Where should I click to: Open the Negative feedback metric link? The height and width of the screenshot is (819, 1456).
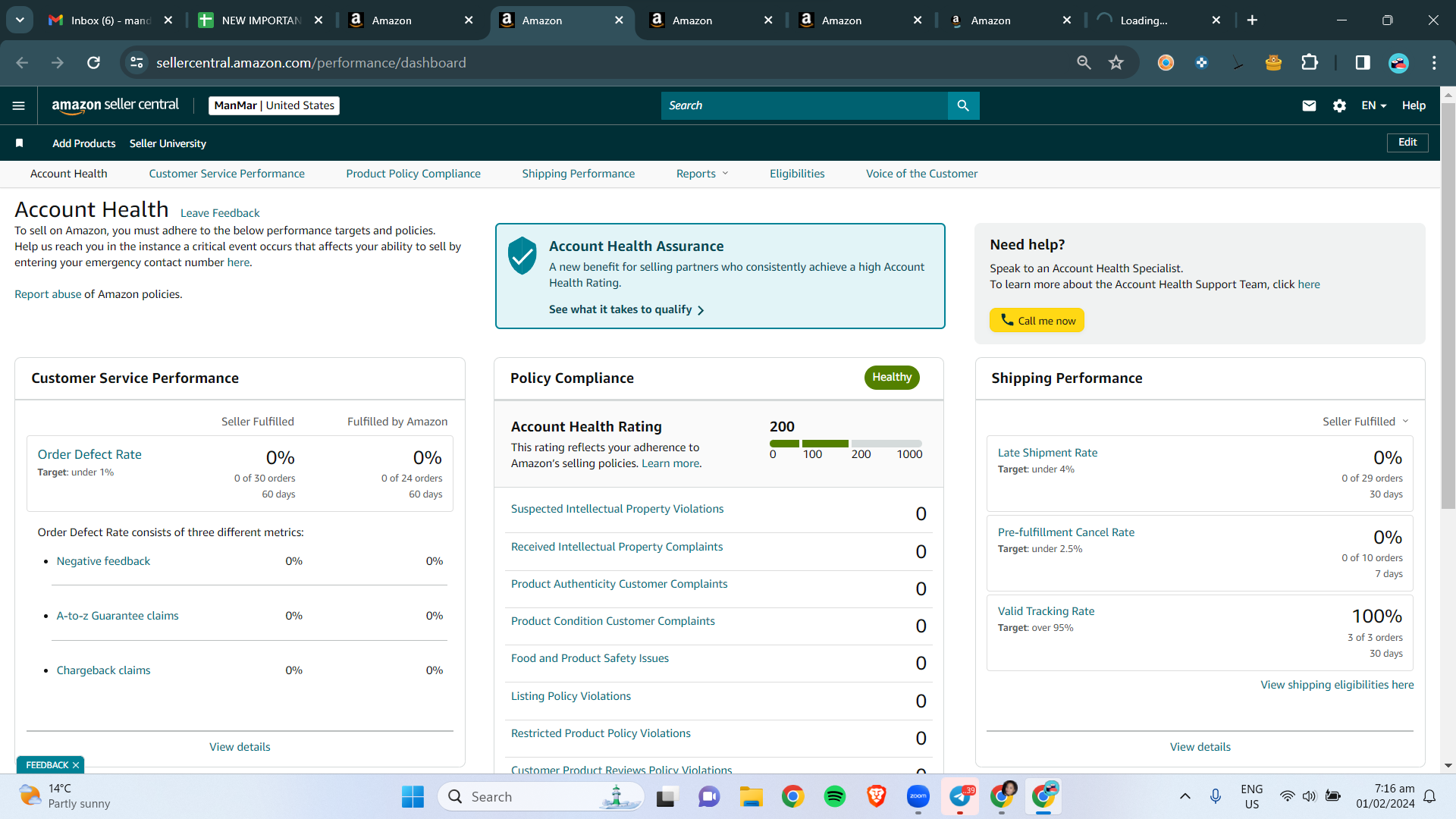click(103, 561)
